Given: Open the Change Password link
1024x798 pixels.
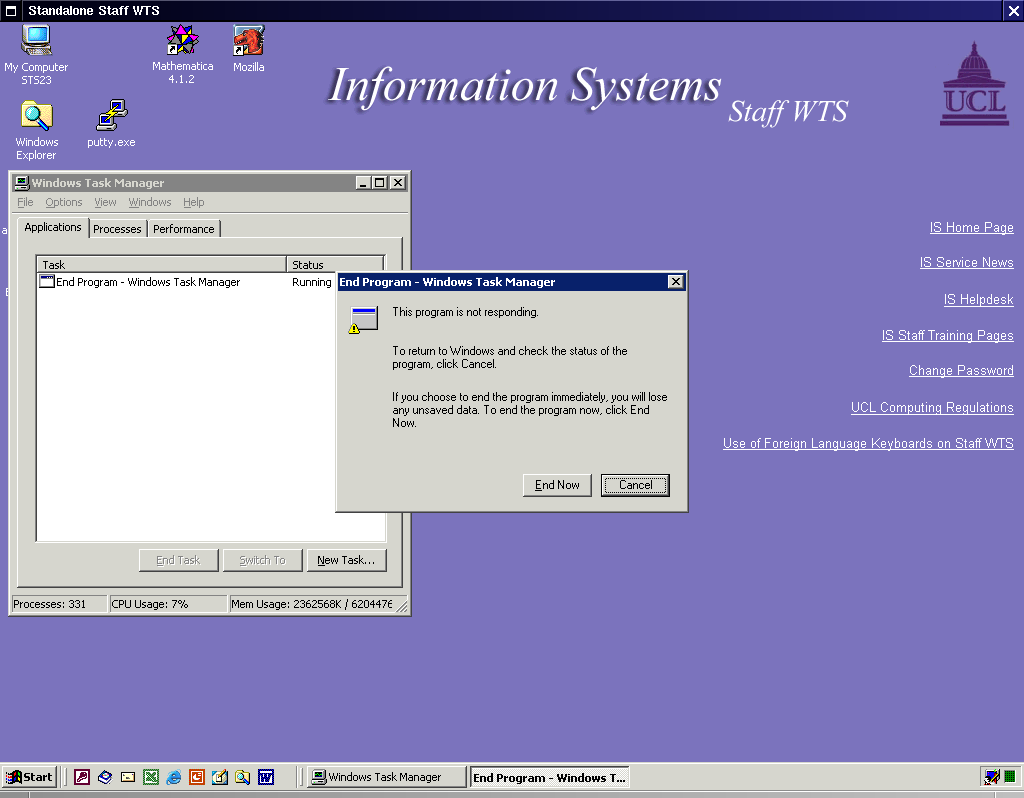Looking at the screenshot, I should tap(961, 371).
